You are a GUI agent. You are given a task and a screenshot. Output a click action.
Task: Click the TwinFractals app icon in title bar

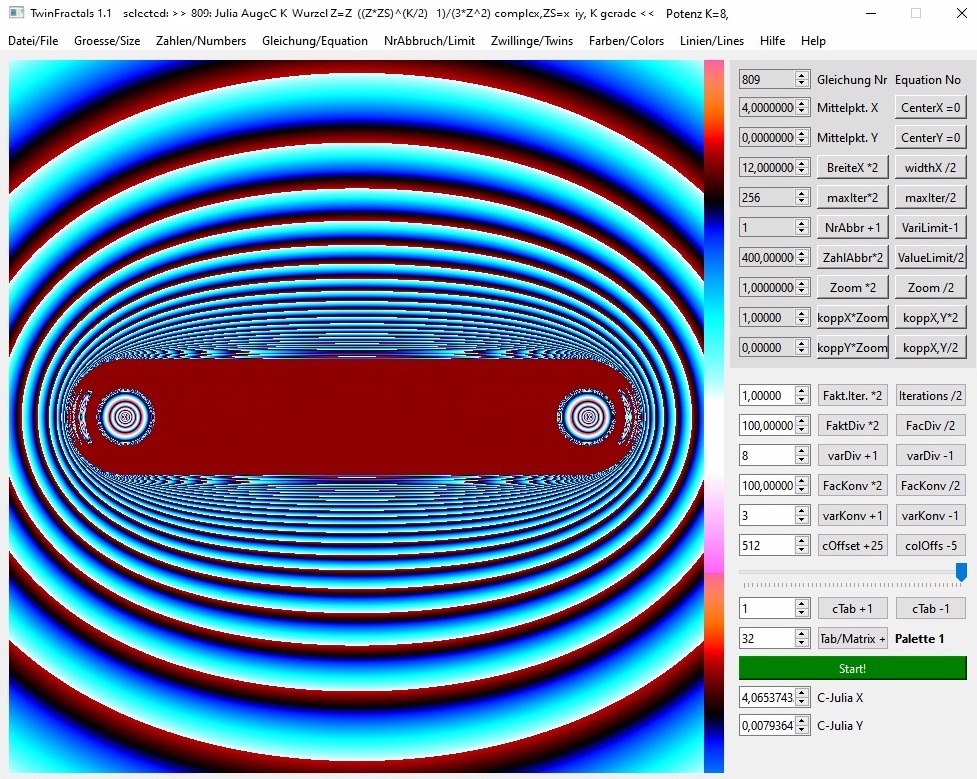16,13
